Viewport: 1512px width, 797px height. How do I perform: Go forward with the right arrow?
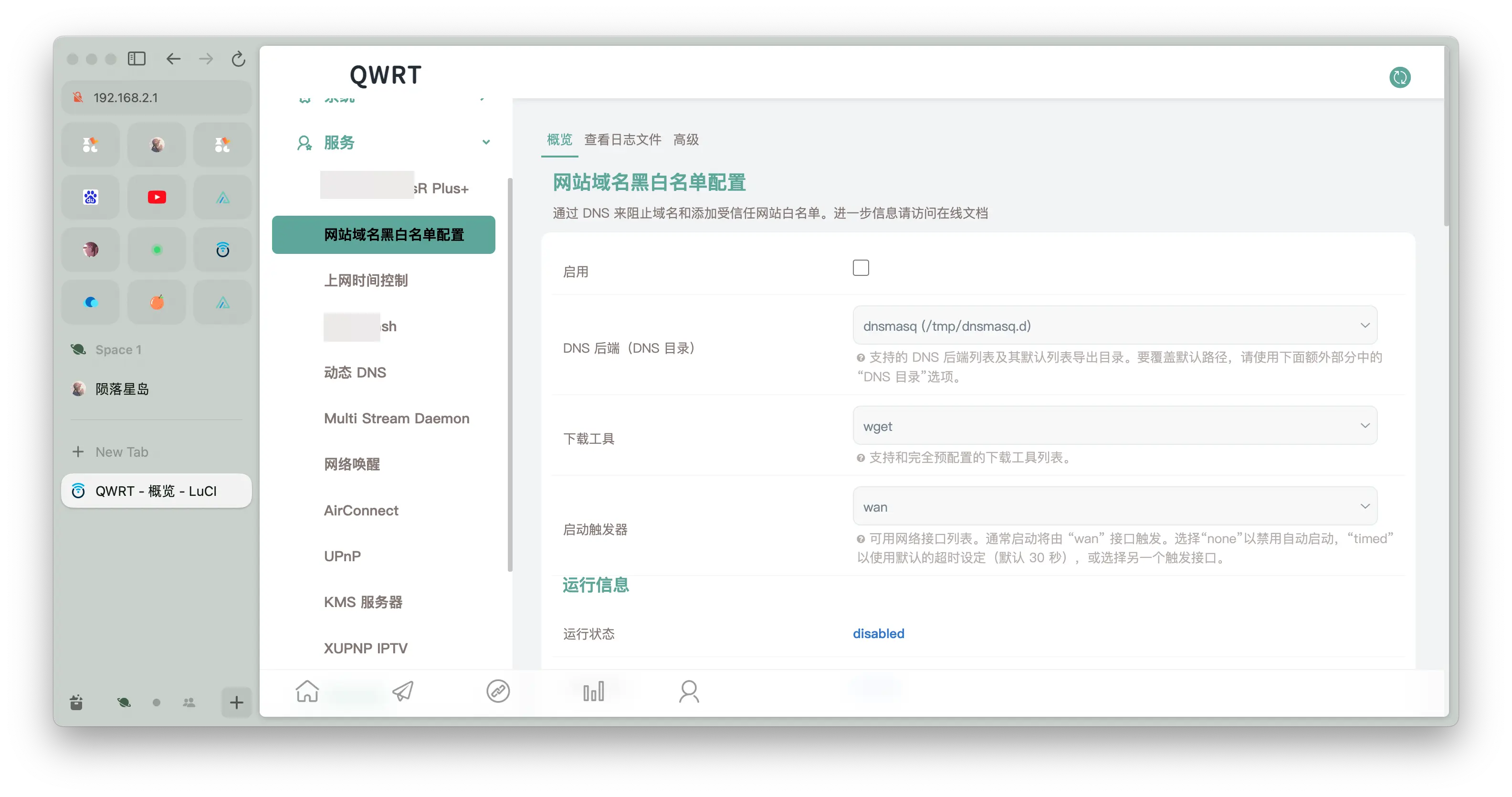(x=206, y=59)
